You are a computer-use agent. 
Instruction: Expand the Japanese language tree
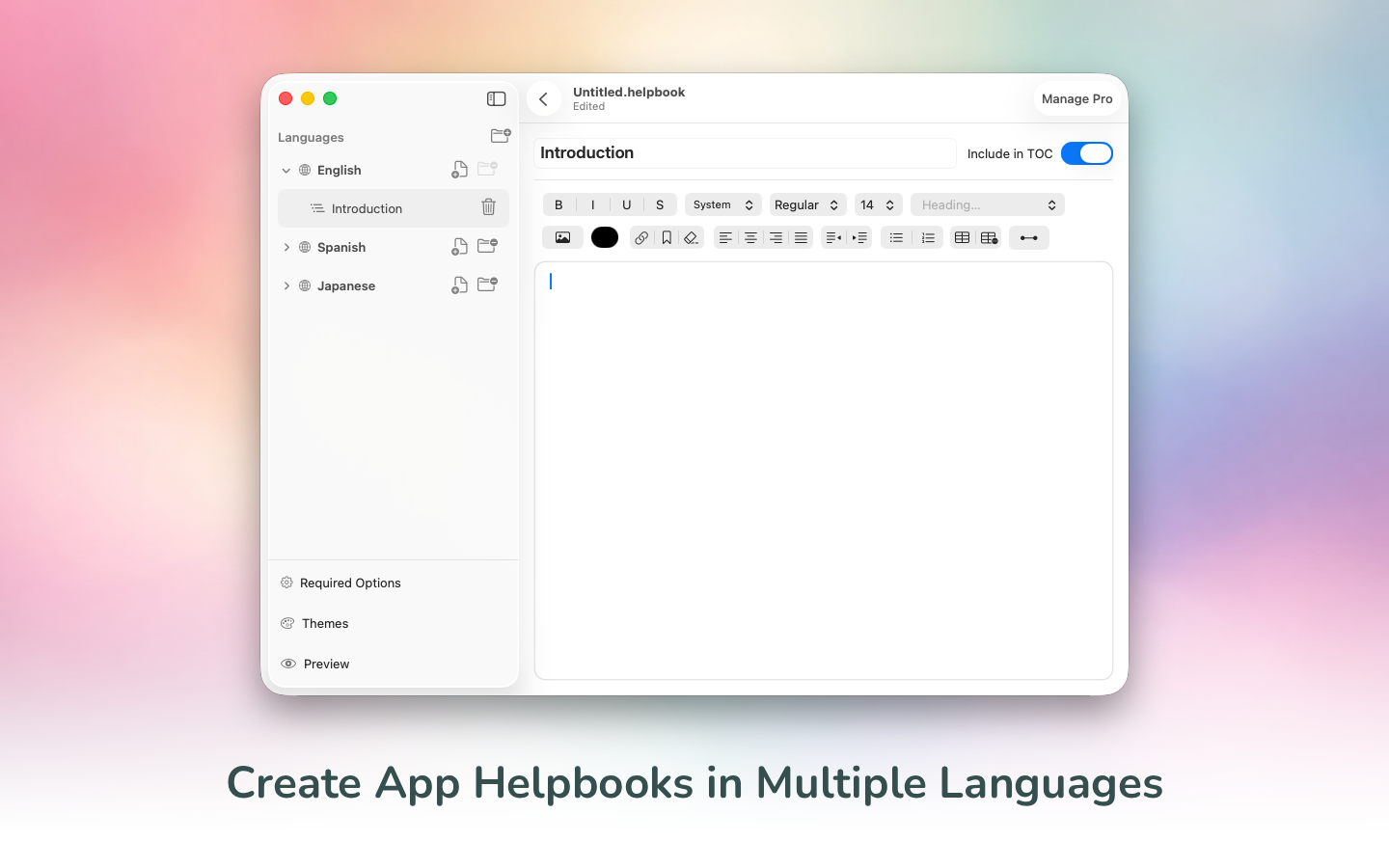(286, 285)
